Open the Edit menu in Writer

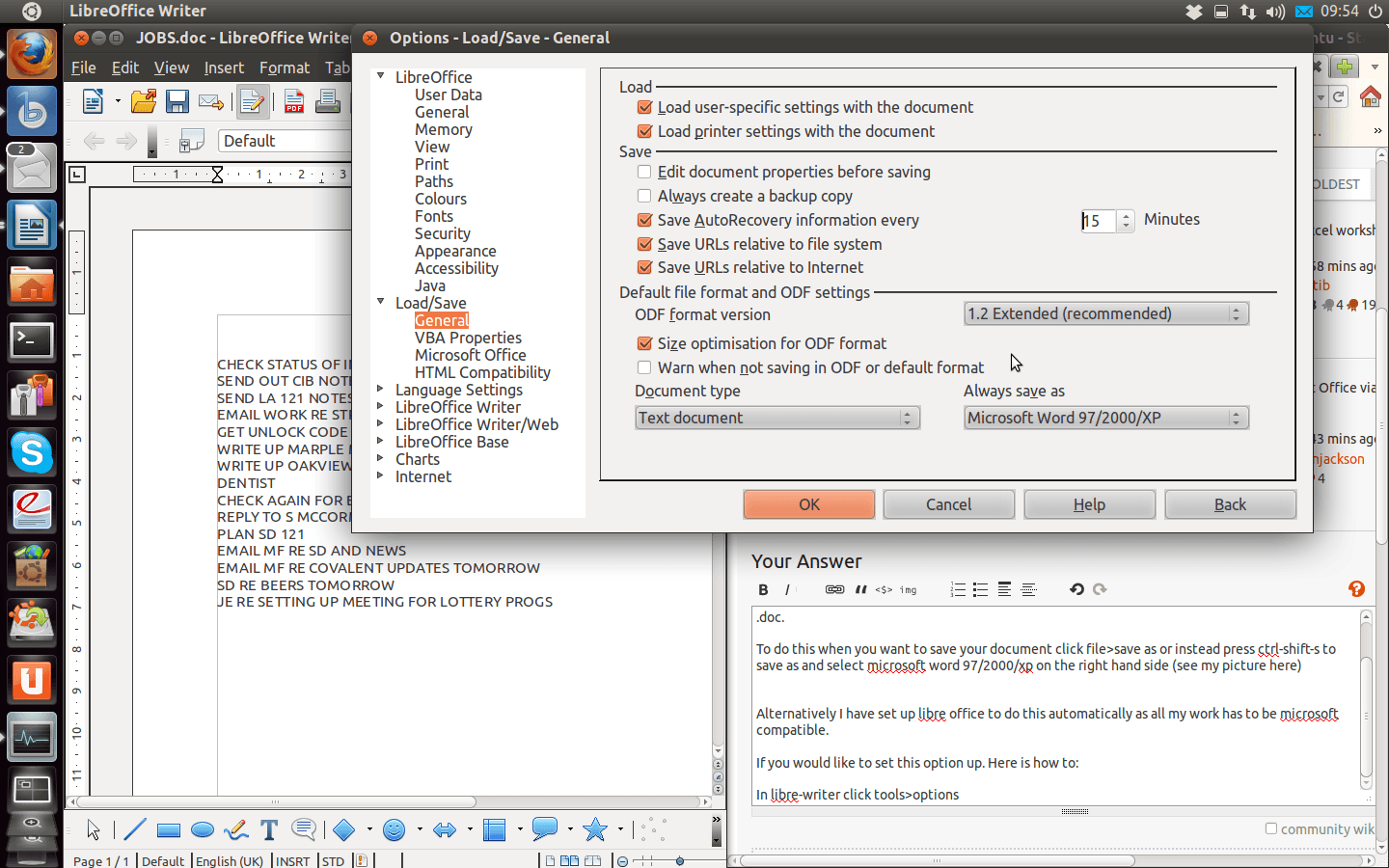point(125,68)
